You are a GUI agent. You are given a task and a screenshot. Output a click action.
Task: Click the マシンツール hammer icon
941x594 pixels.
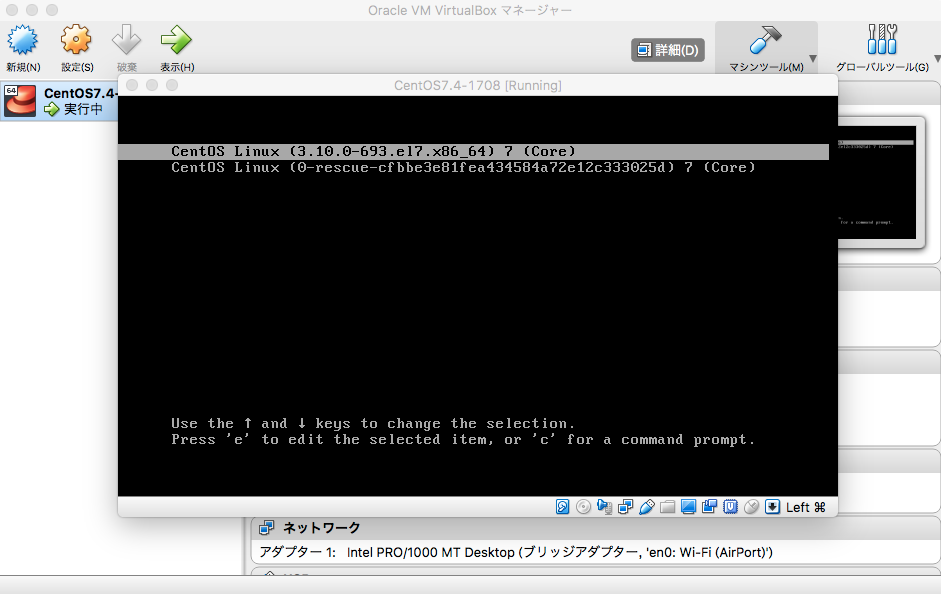(x=766, y=38)
